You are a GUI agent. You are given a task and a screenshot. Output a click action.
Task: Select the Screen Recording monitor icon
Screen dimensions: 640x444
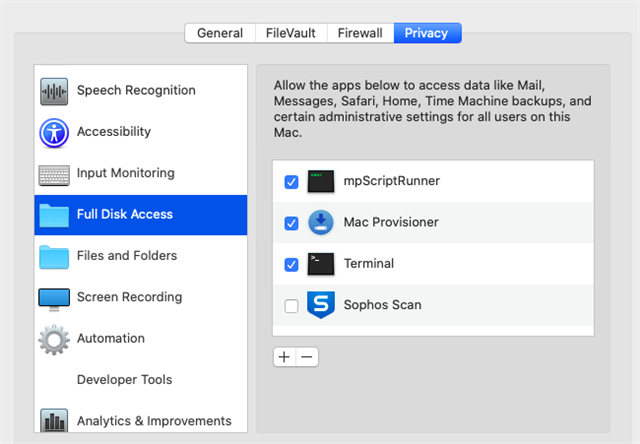(x=54, y=299)
